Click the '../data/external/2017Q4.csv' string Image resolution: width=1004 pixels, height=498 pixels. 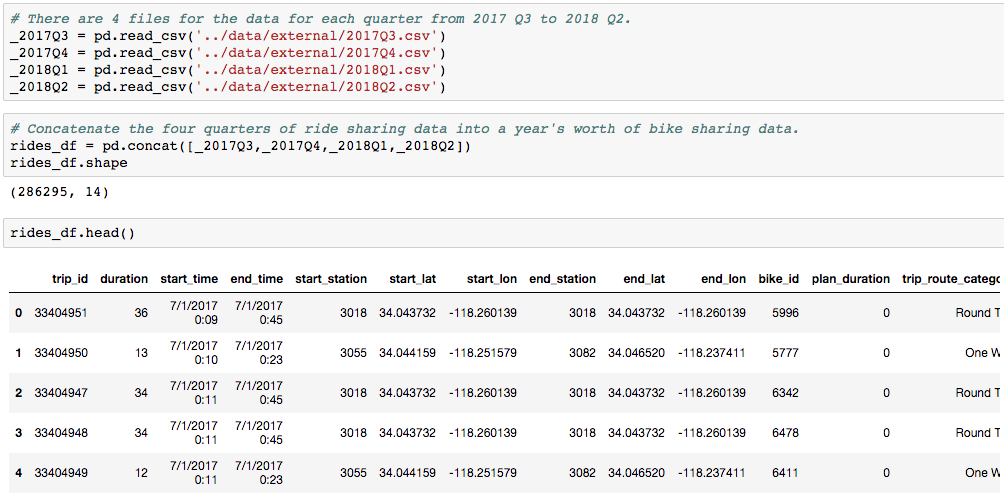pyautogui.click(x=317, y=52)
